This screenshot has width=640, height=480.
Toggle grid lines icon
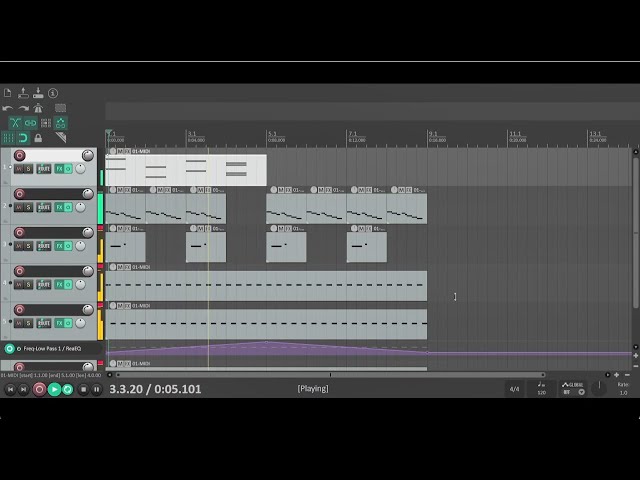(8, 138)
